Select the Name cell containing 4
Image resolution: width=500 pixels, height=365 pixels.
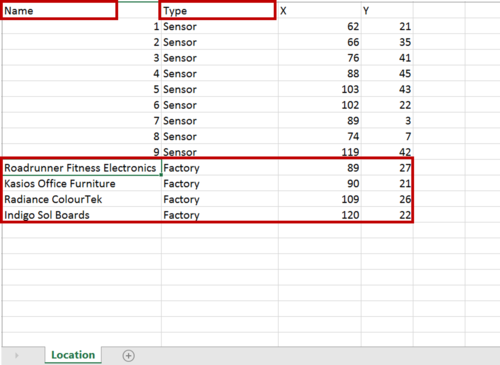pyautogui.click(x=82, y=73)
